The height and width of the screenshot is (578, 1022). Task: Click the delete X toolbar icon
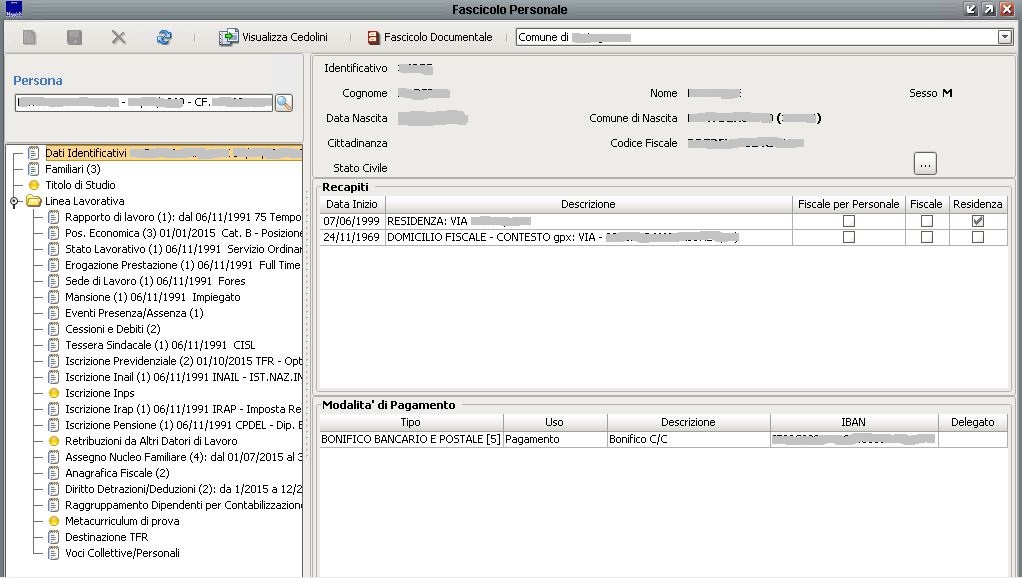118,37
